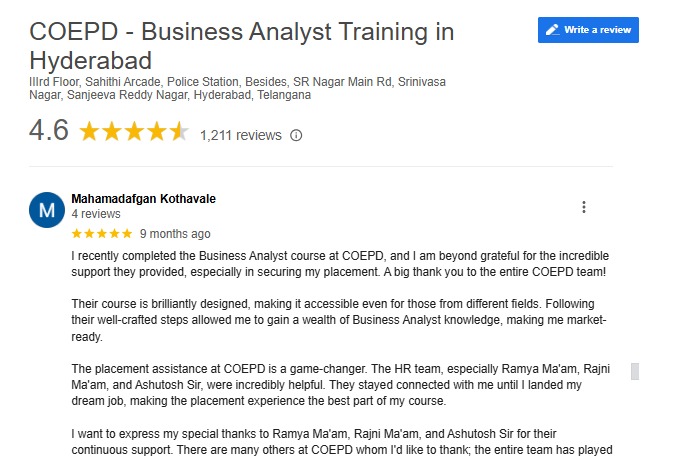Click the paragraph about placement assistance
Image resolution: width=677 pixels, height=461 pixels.
pos(340,385)
